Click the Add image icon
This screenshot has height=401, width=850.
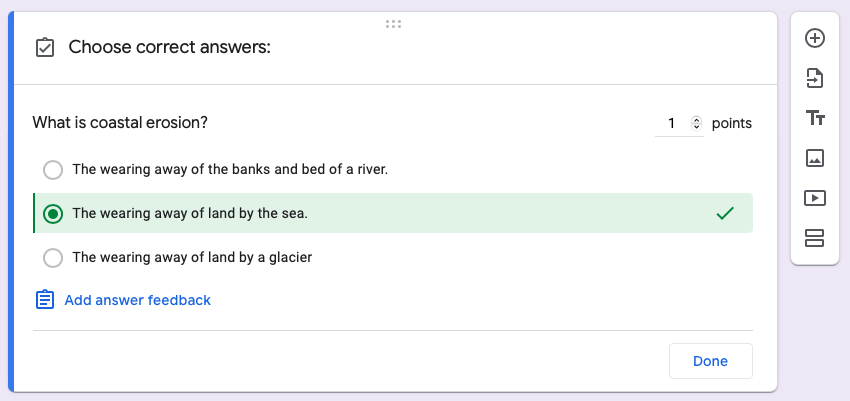[x=814, y=158]
